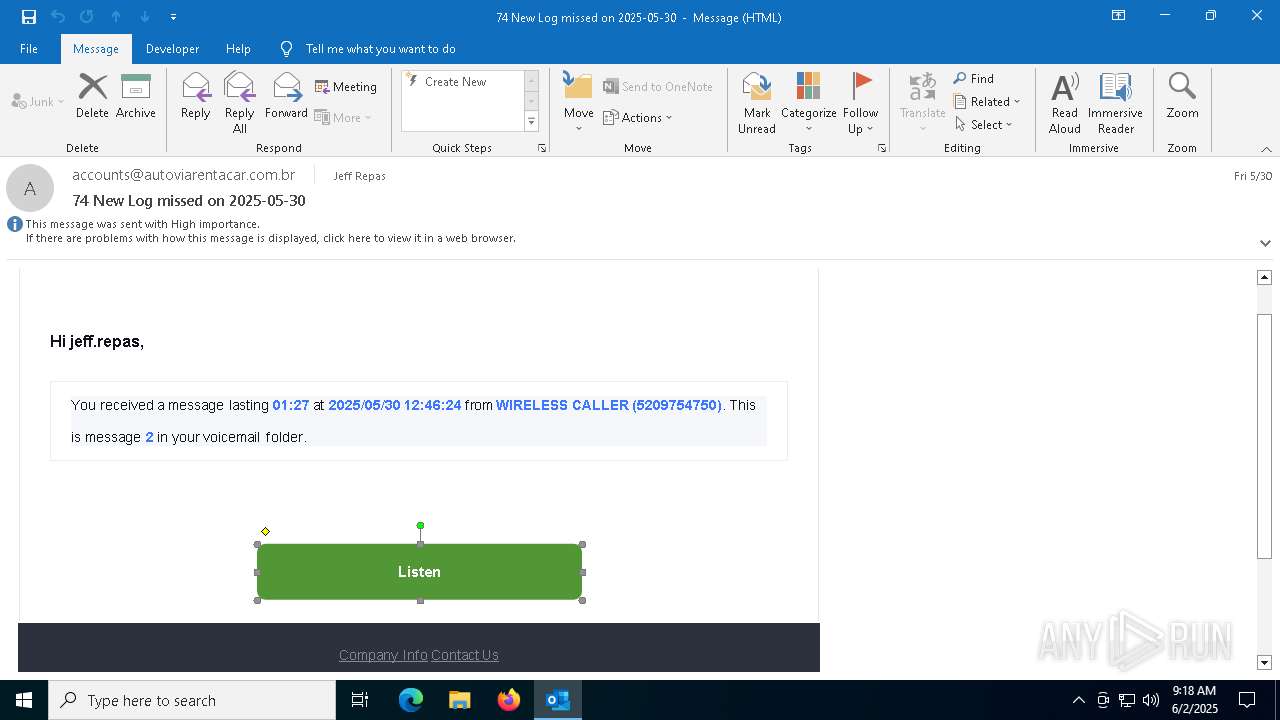Open the Junk dropdown
1280x720 pixels.
point(38,101)
